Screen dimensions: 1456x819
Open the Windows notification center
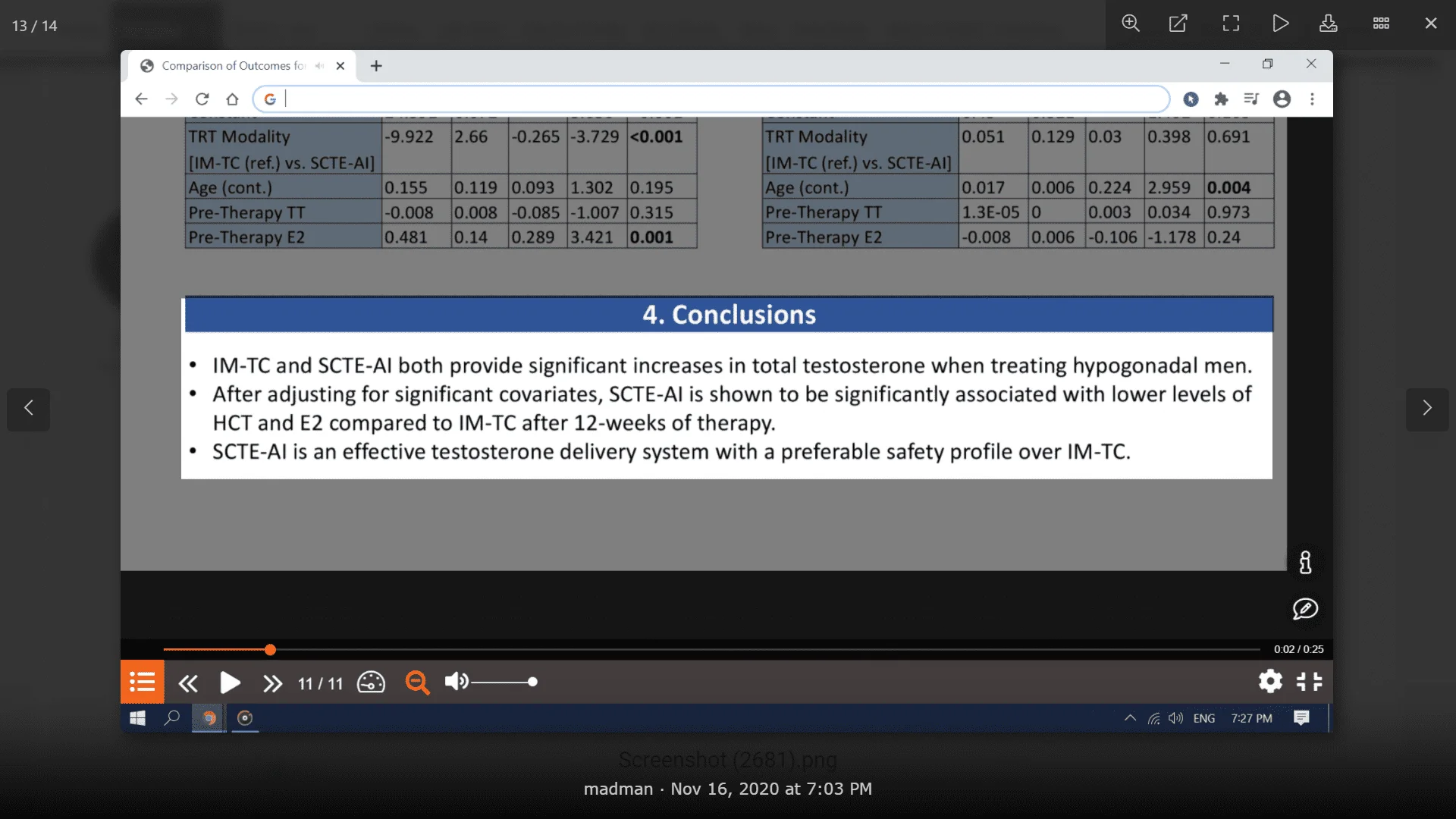pyautogui.click(x=1301, y=718)
